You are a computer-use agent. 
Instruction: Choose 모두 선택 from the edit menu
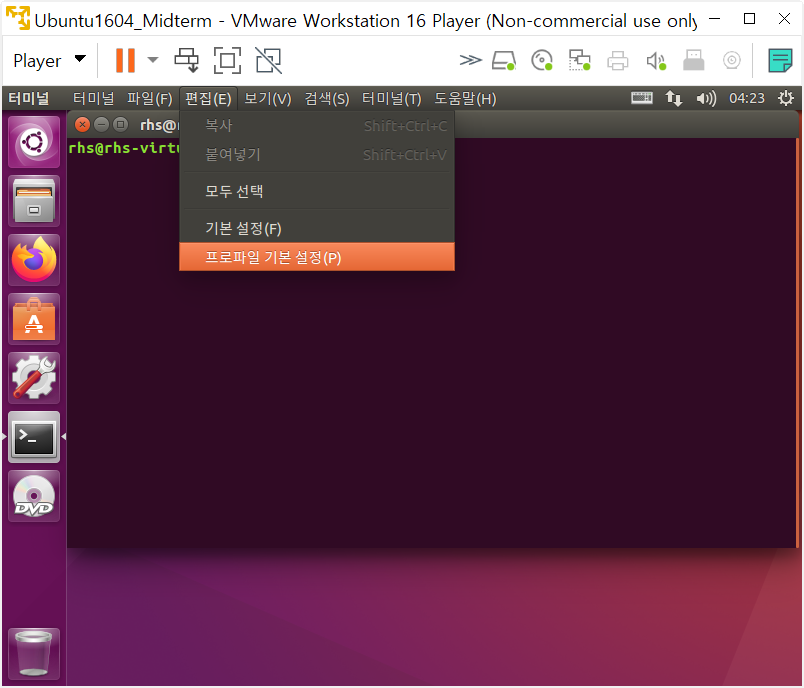[x=317, y=191]
